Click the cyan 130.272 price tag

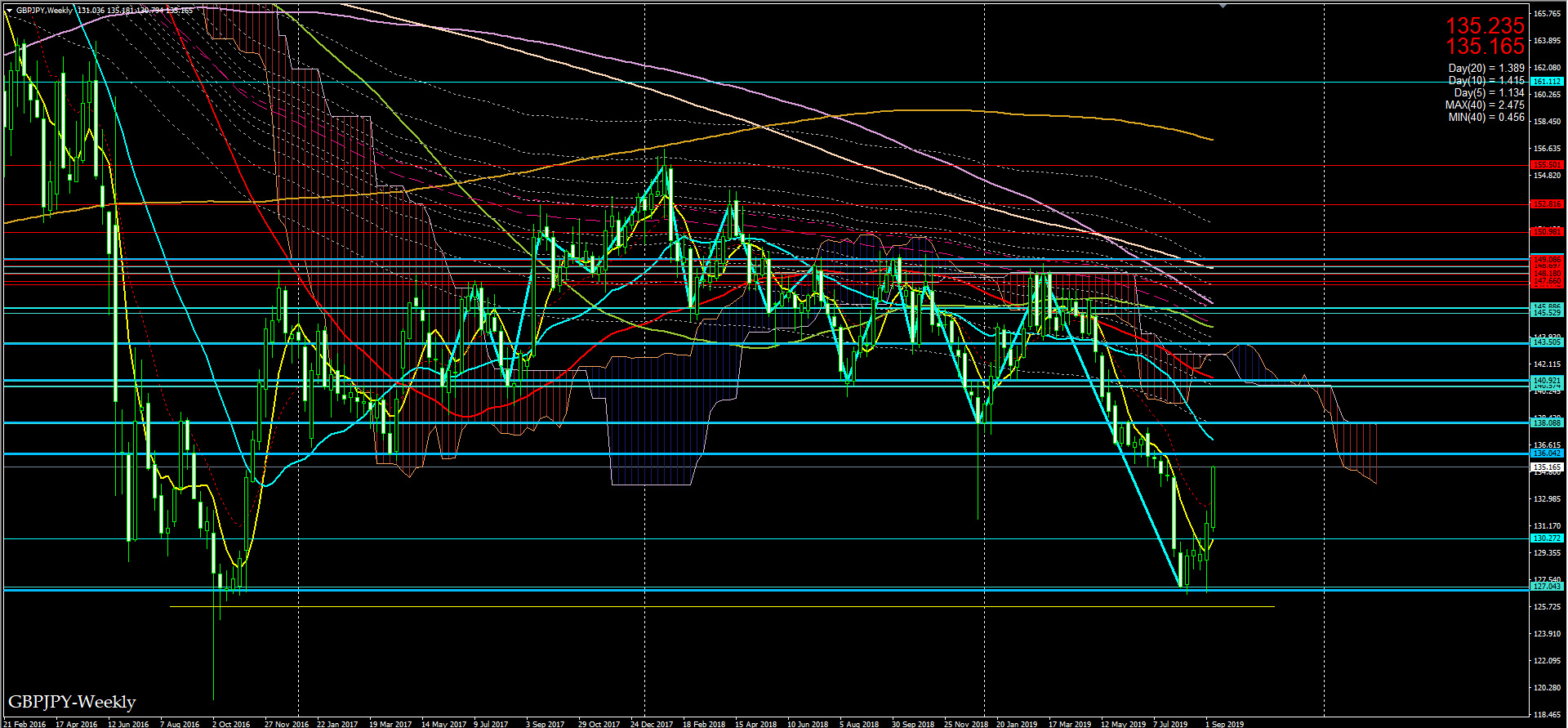(x=1548, y=538)
